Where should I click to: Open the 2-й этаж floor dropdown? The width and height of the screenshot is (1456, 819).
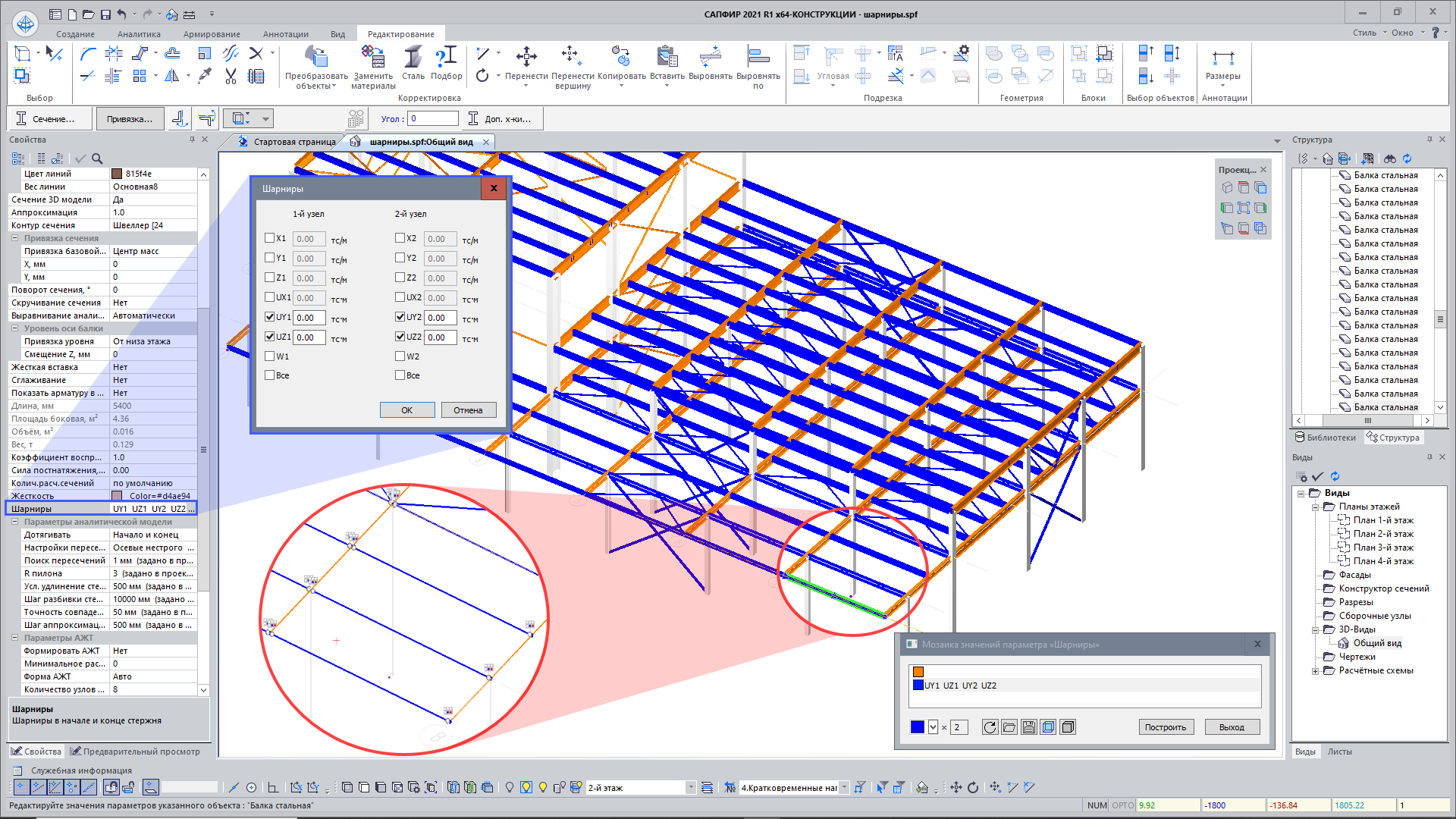[690, 788]
